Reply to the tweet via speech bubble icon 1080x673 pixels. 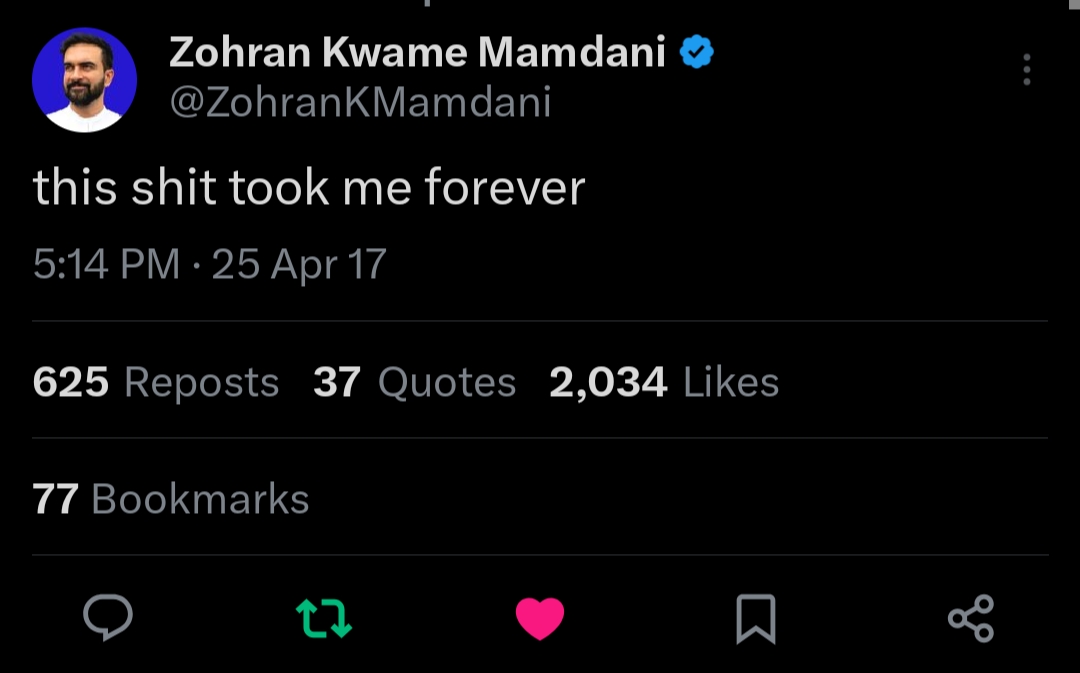[x=108, y=617]
